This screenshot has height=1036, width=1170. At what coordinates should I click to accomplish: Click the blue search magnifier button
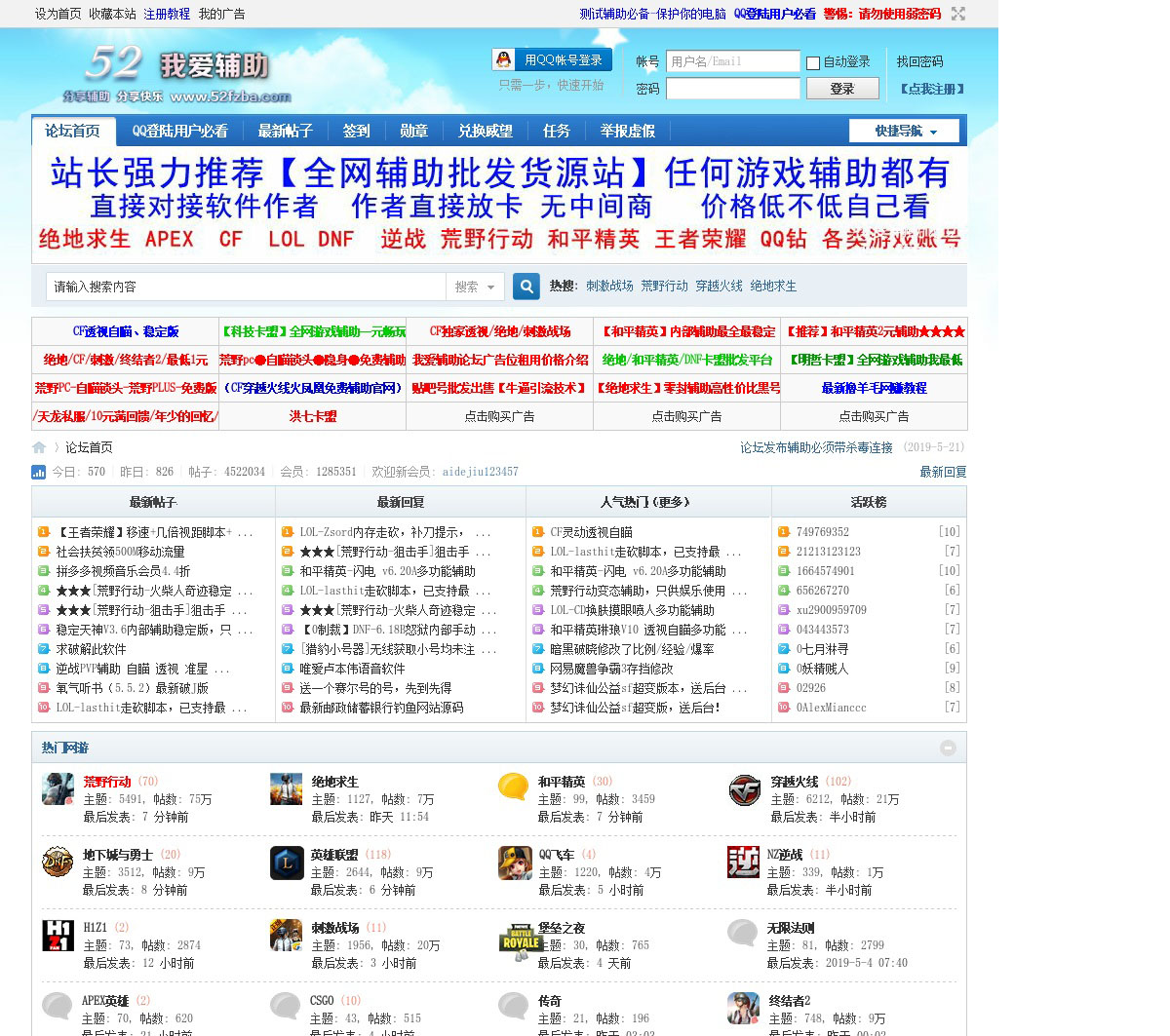526,287
